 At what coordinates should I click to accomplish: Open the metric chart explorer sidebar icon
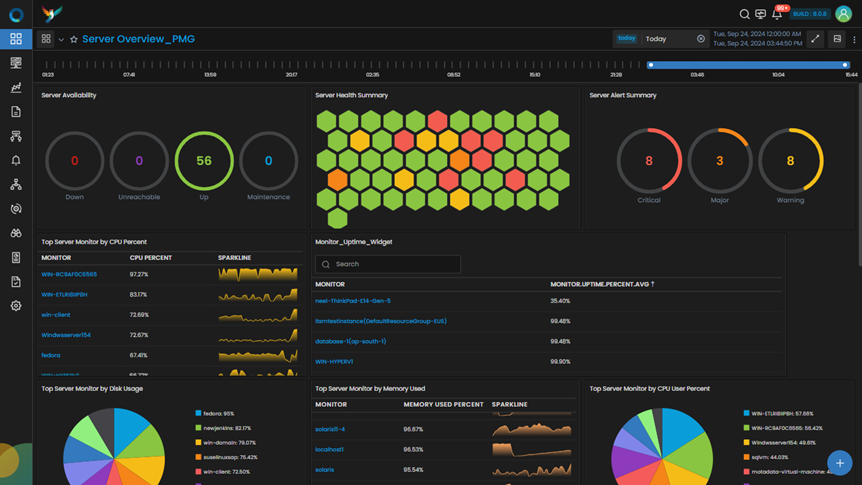(16, 87)
